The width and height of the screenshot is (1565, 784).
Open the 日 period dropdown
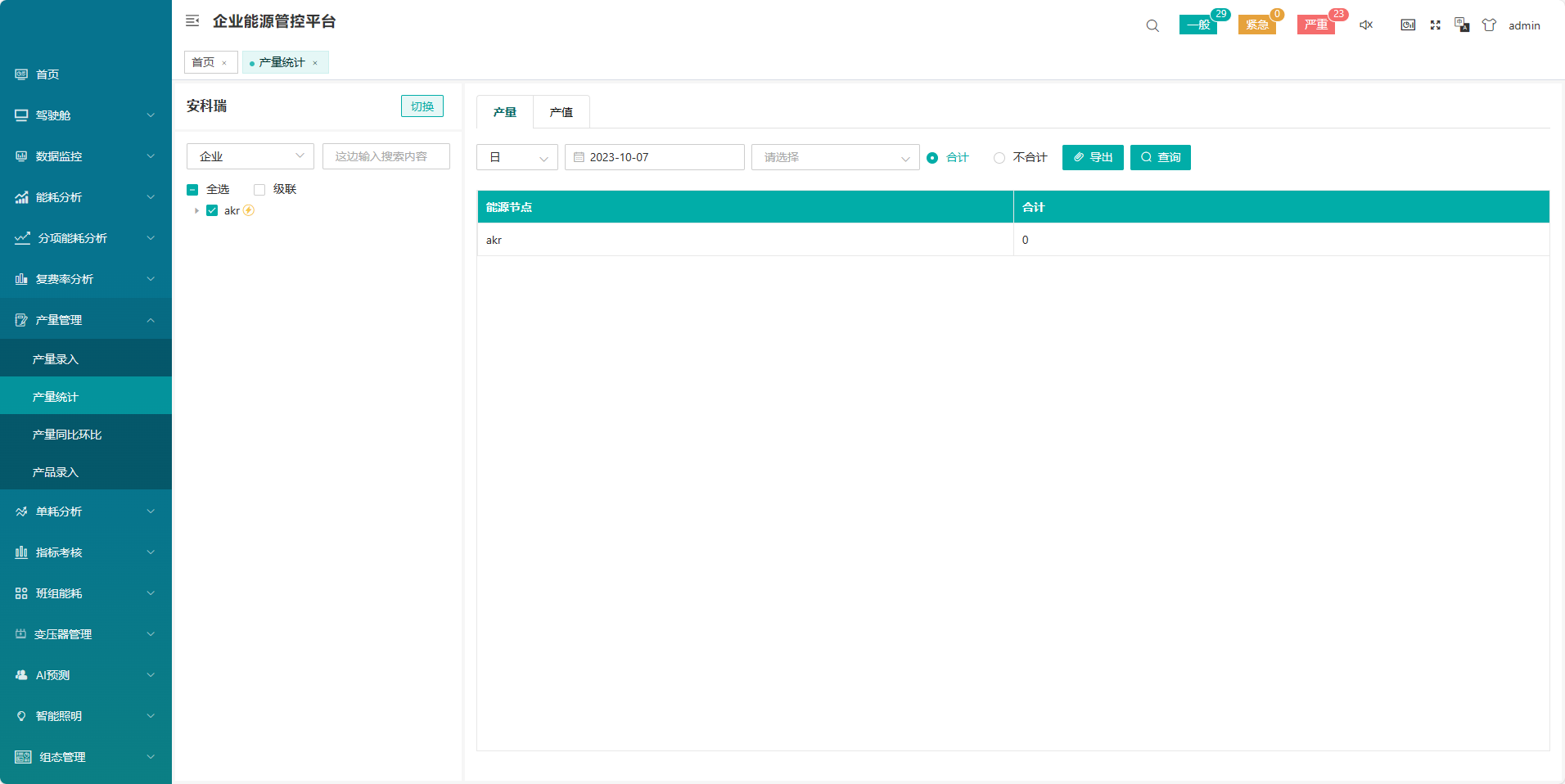pyautogui.click(x=516, y=157)
